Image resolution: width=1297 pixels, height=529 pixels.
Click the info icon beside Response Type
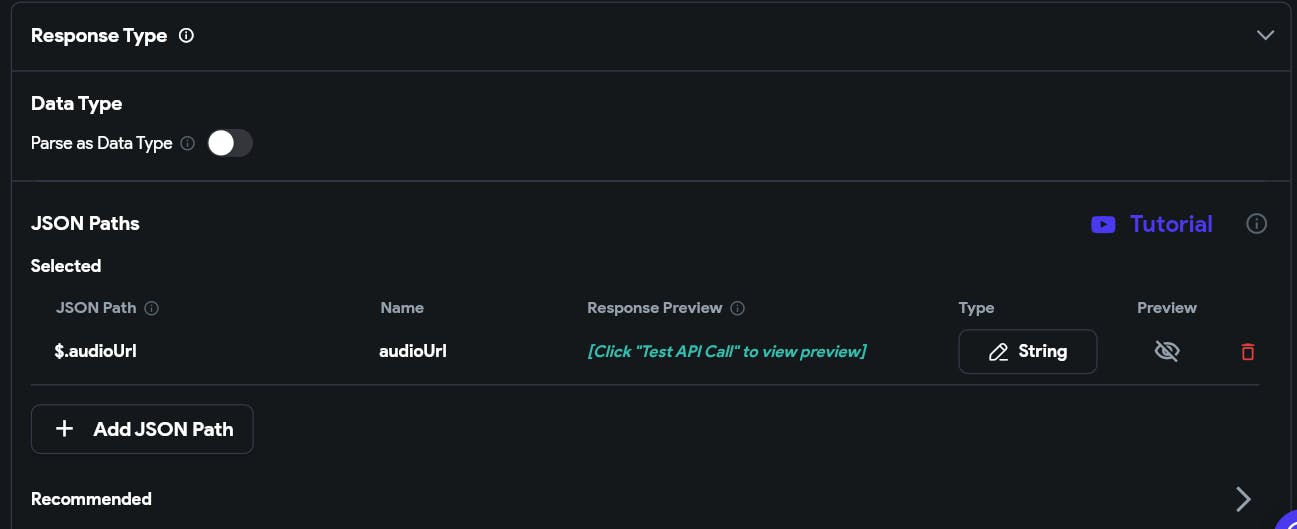(x=186, y=35)
